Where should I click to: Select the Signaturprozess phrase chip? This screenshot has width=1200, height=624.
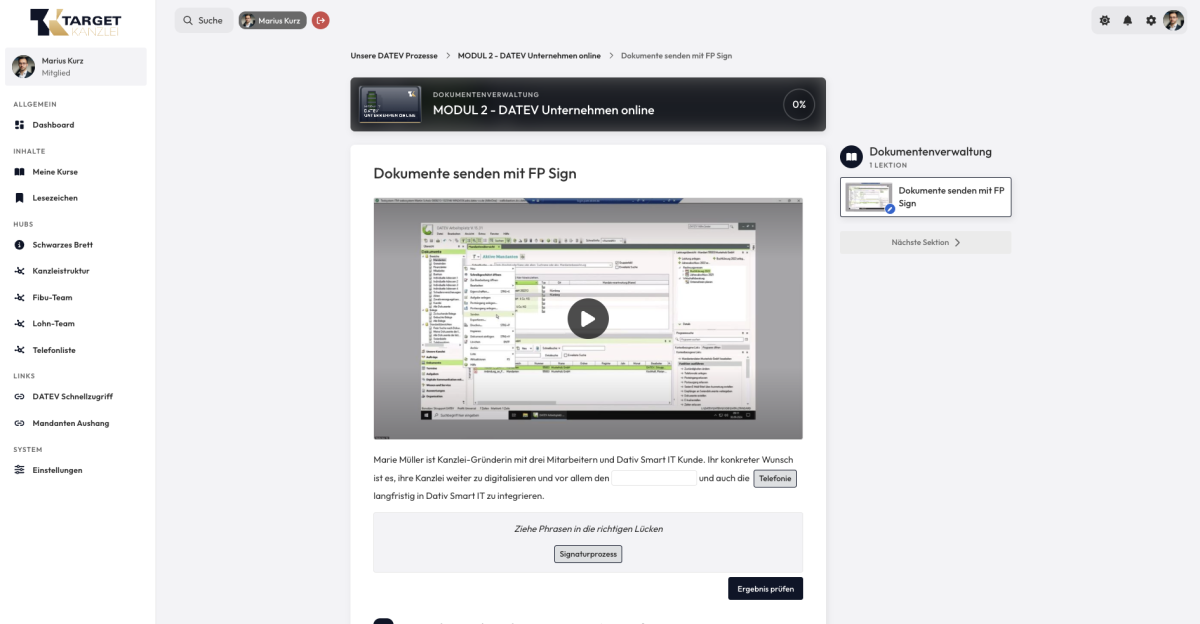pos(588,554)
